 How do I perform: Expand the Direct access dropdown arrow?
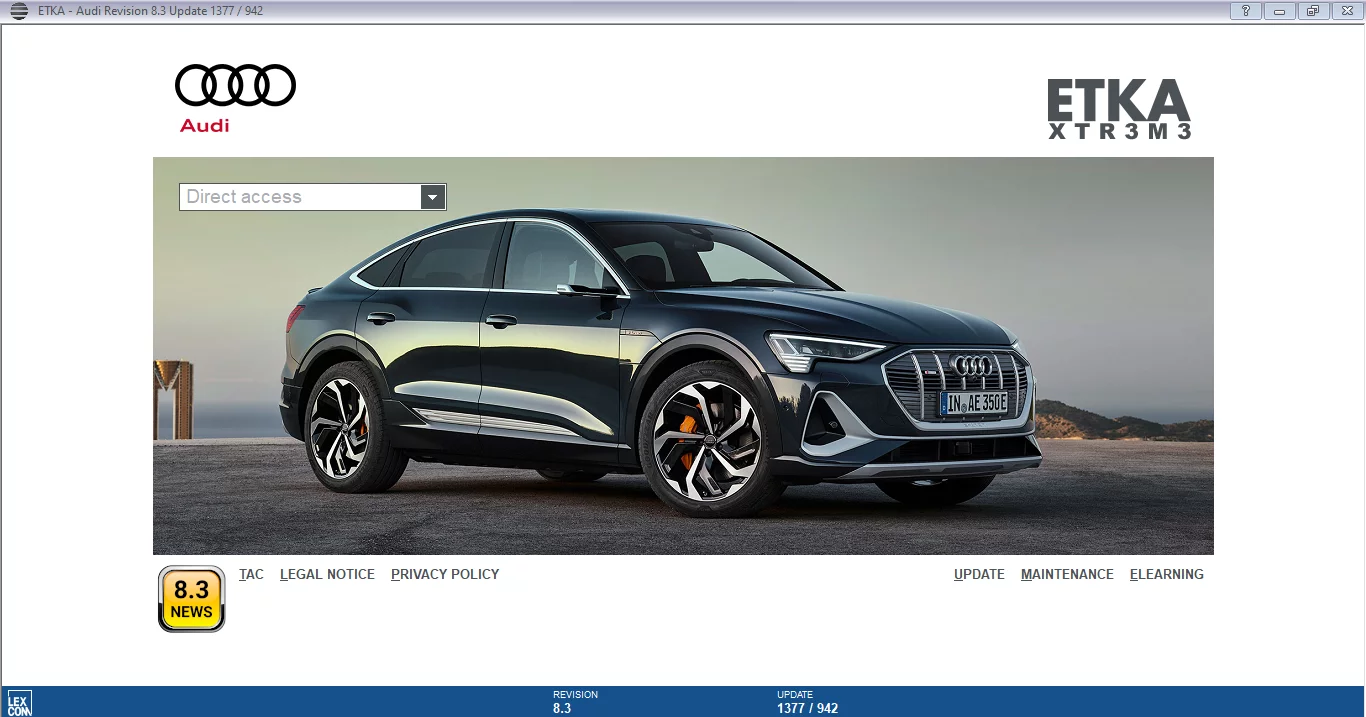[x=432, y=197]
